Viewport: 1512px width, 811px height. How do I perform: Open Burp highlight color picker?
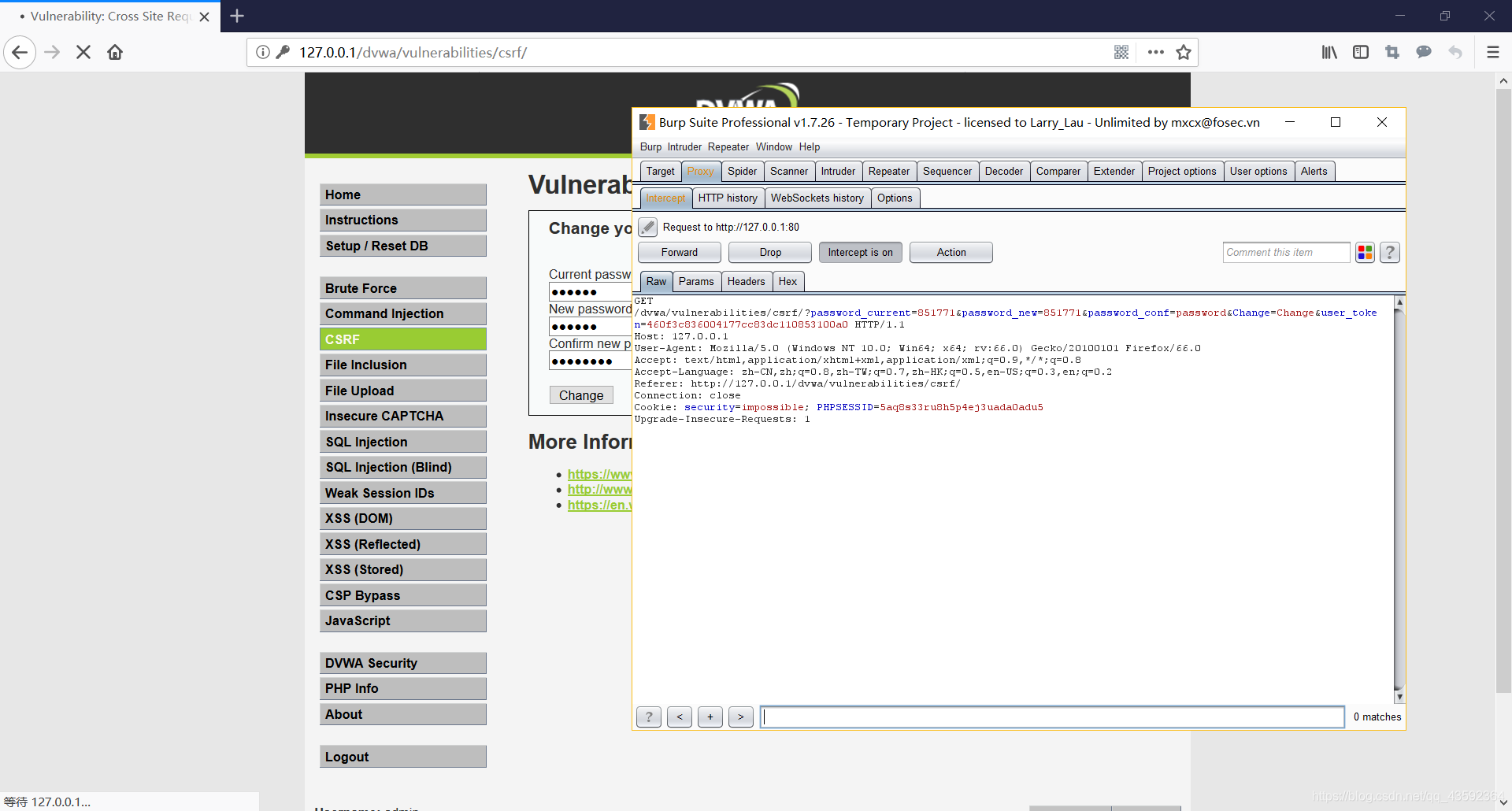coord(1365,253)
